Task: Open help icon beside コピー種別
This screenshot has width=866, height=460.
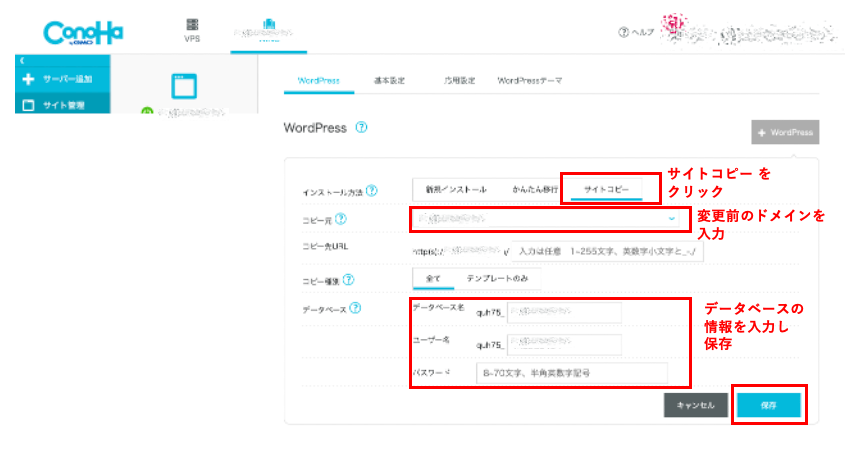Action: [x=348, y=279]
